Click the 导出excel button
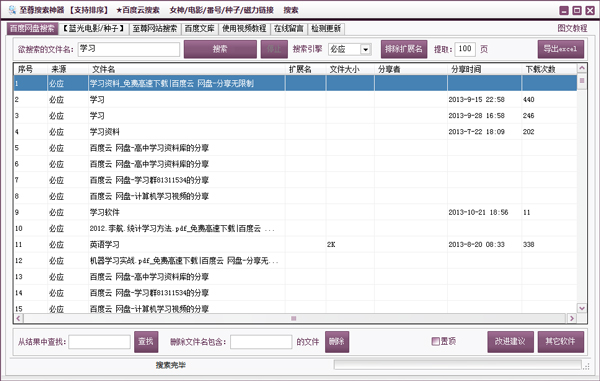 [561, 49]
